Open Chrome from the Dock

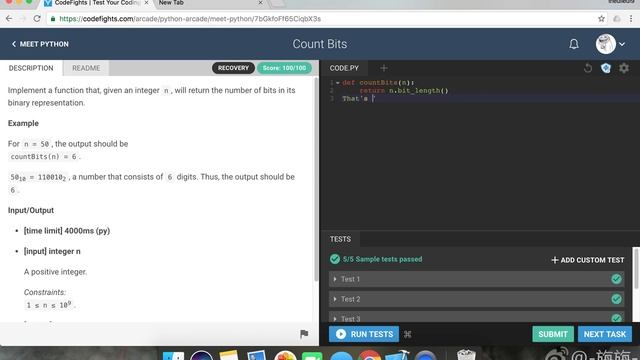[x=369, y=356]
